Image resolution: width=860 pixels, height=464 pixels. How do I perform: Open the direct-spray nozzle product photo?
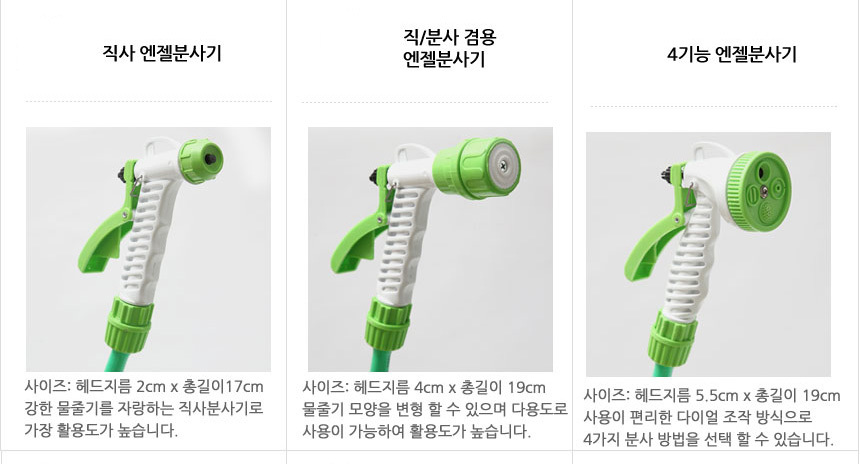[148, 250]
